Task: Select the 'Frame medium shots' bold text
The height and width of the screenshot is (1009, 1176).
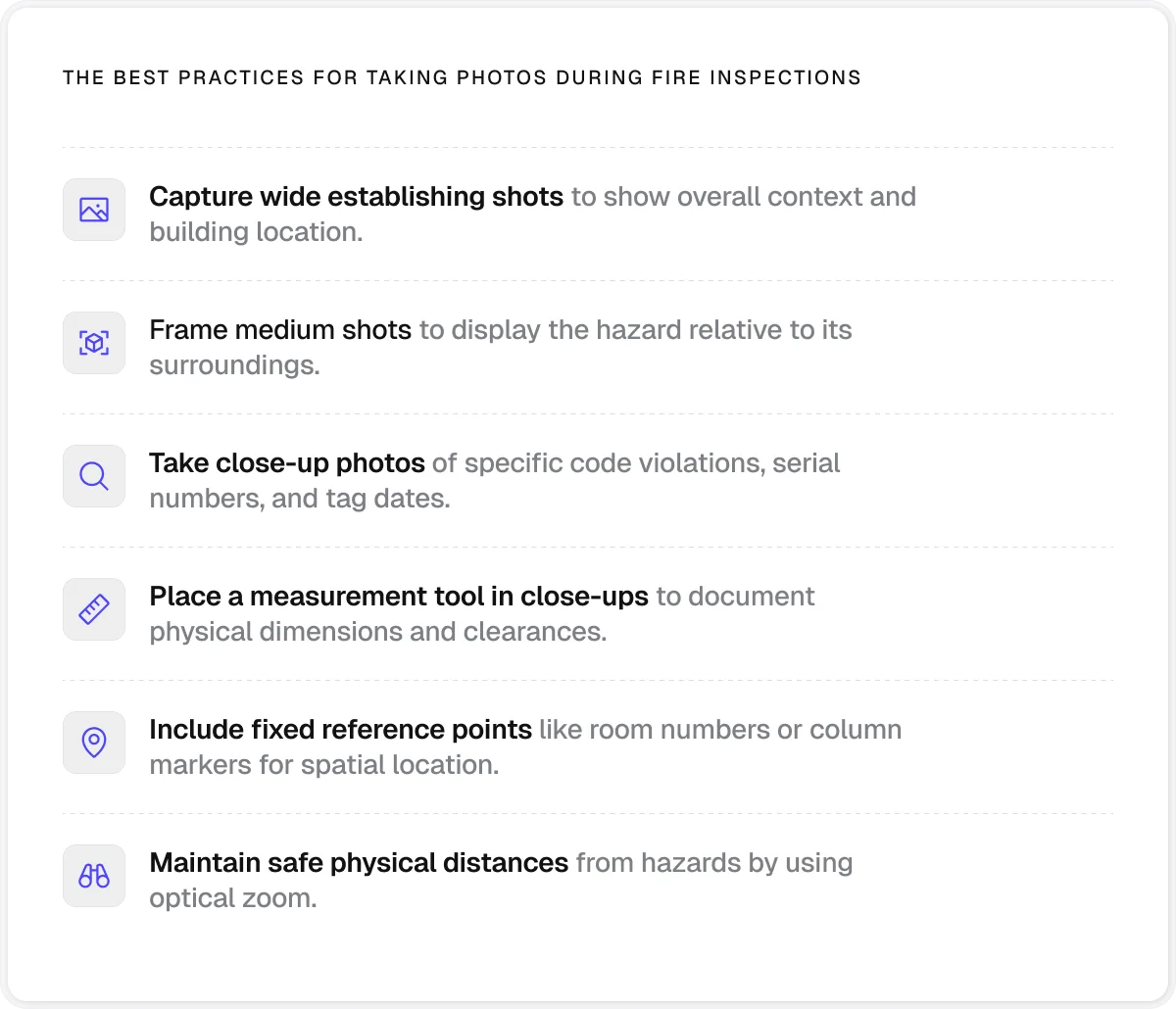Action: [x=280, y=330]
